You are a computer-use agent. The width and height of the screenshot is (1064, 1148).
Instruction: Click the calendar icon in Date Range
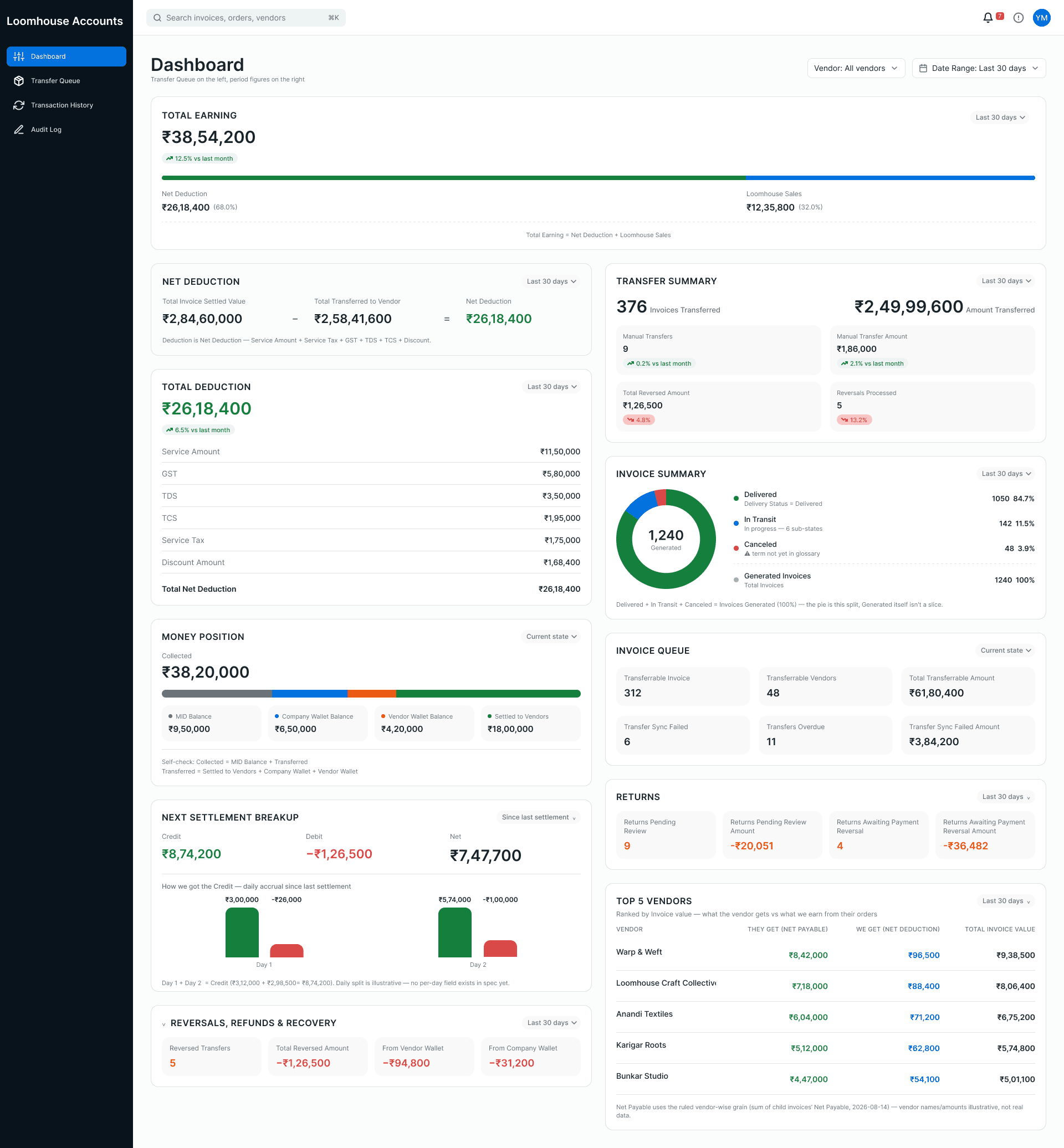pyautogui.click(x=923, y=68)
